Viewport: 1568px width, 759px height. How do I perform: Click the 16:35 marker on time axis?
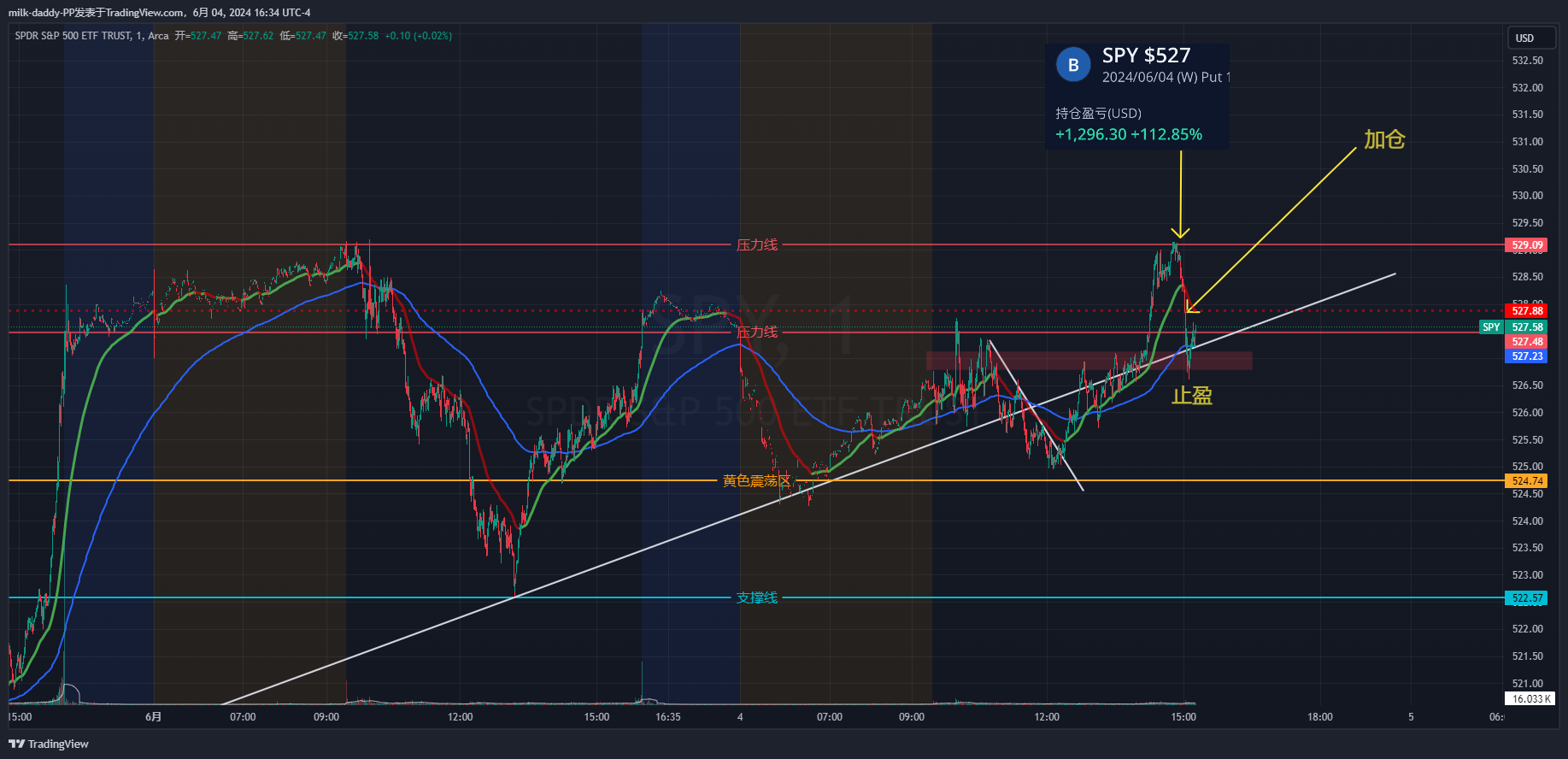point(667,717)
